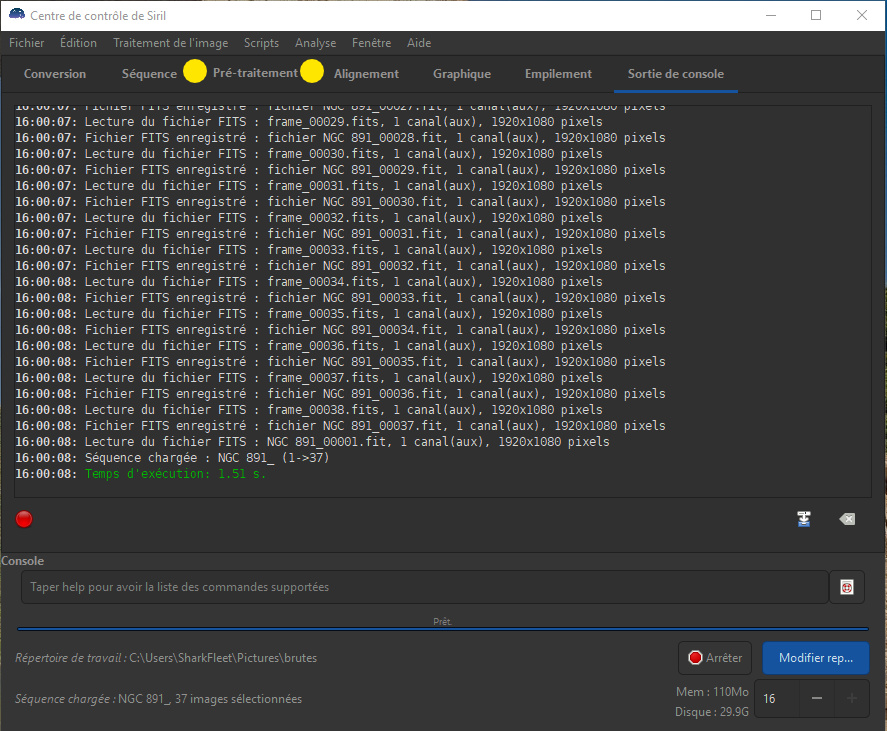Click the Modifier rep... button
The height and width of the screenshot is (731, 887).
815,658
